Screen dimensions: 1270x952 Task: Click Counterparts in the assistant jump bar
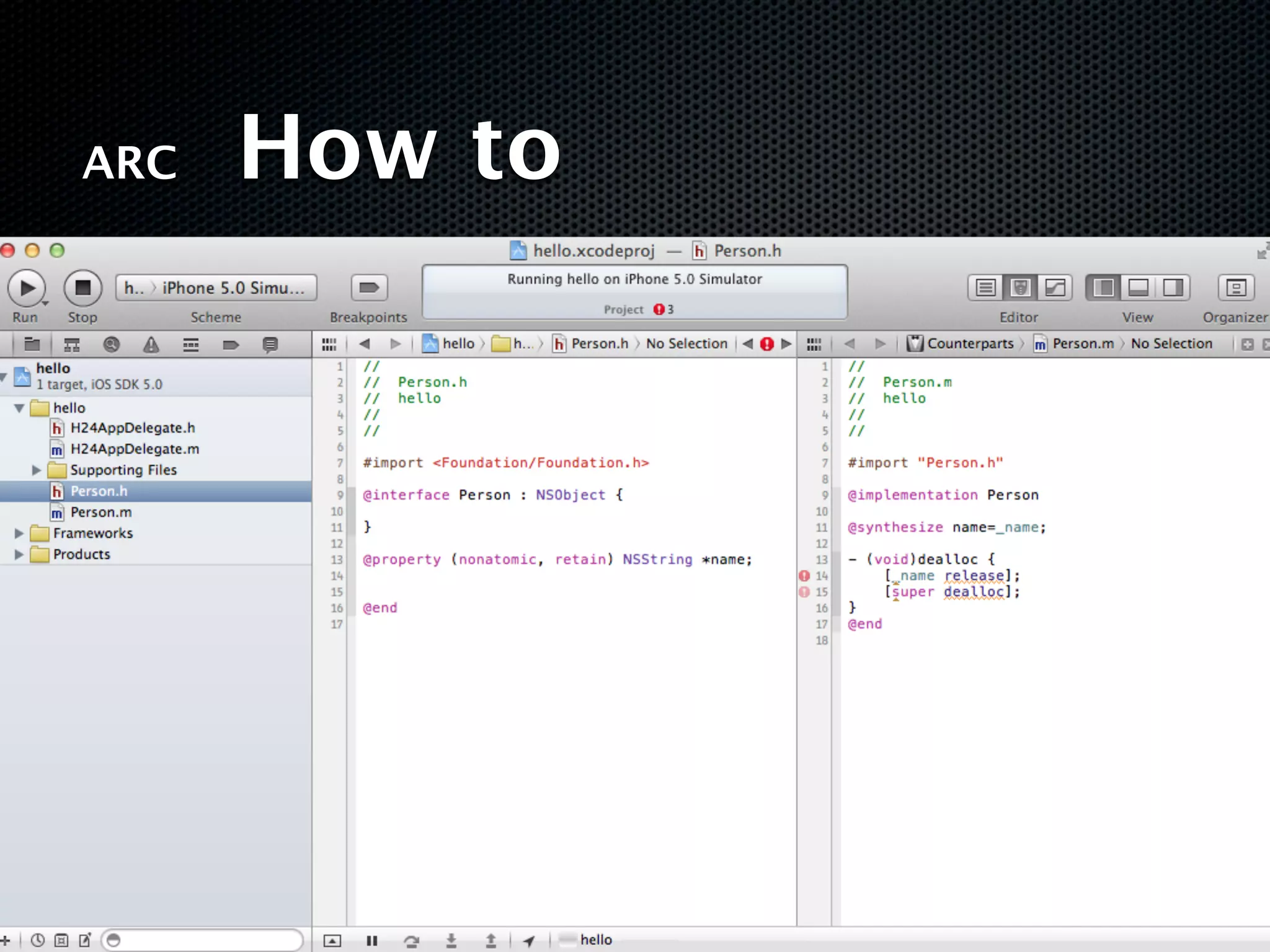point(969,344)
